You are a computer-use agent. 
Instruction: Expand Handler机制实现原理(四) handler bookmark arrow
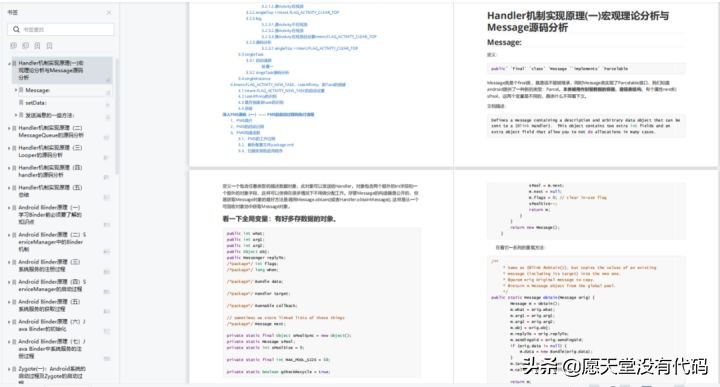[9, 168]
